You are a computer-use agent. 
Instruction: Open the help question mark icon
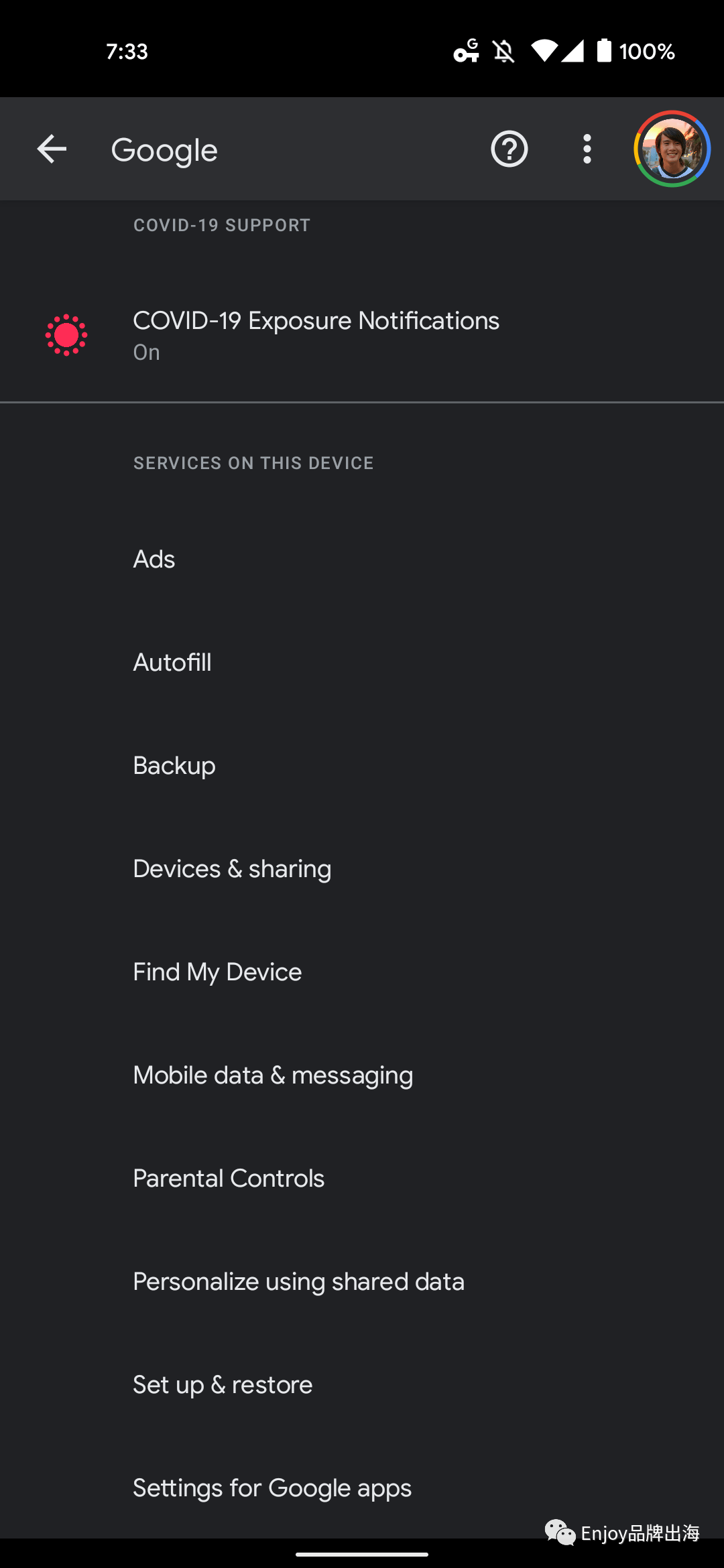(x=509, y=149)
